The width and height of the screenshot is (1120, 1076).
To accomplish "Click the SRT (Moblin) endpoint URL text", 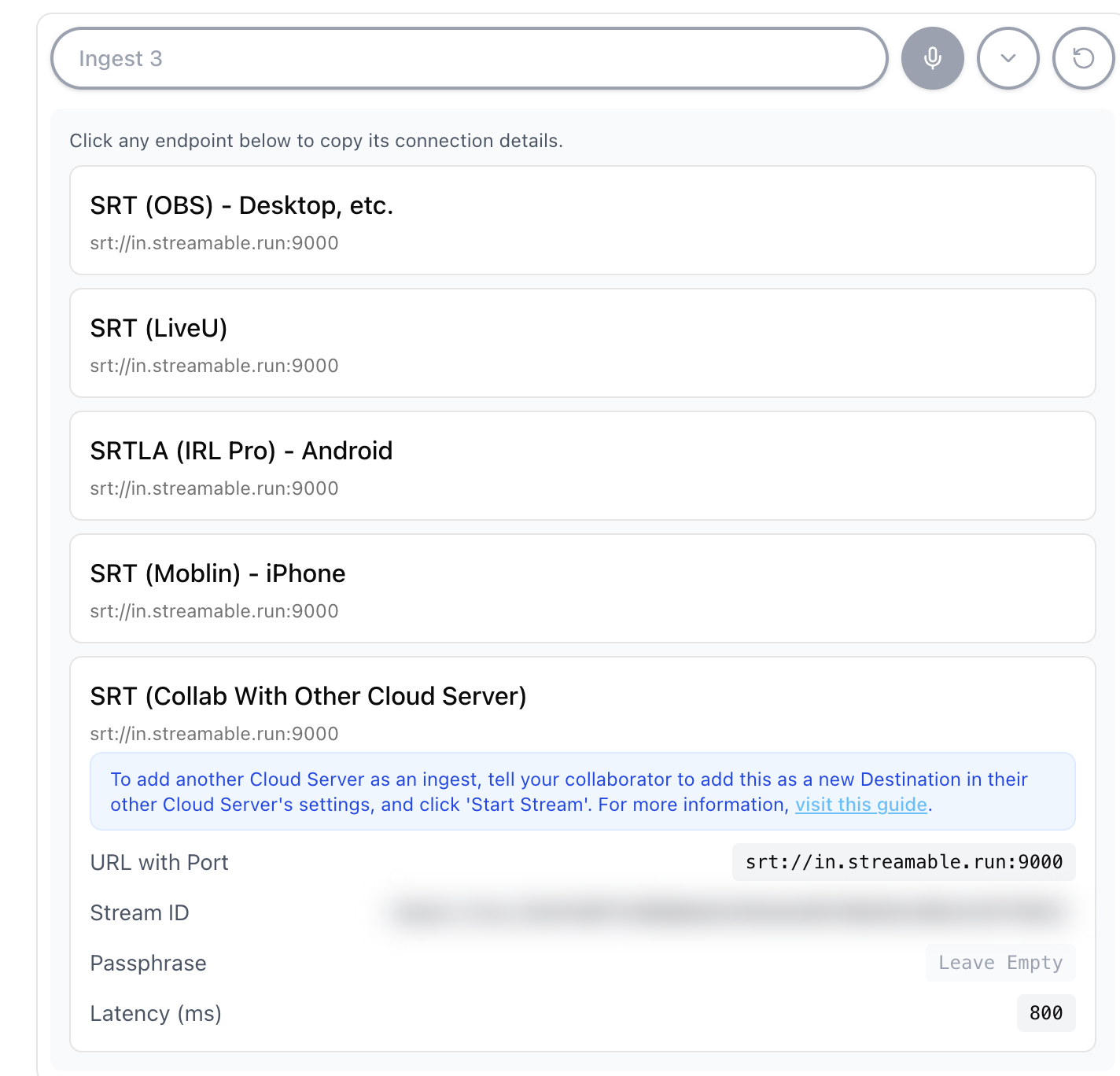I will pyautogui.click(x=213, y=611).
